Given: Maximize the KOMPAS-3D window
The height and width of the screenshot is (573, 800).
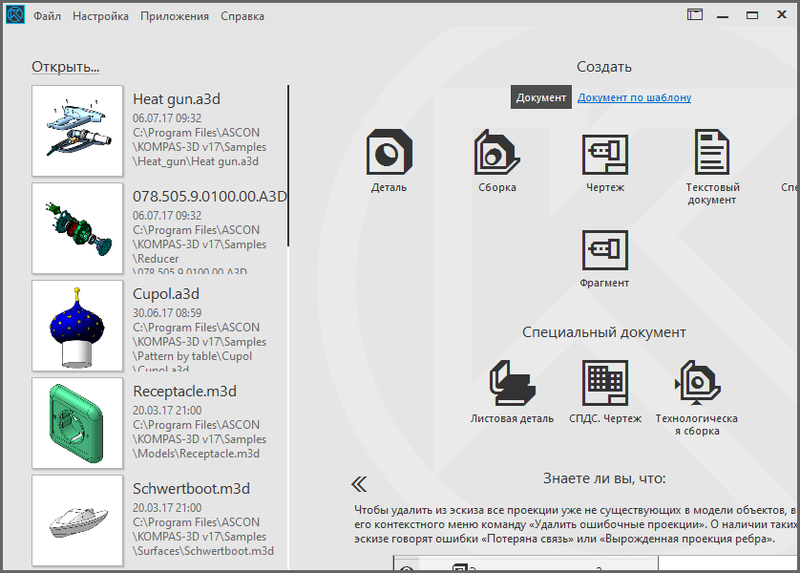Looking at the screenshot, I should pos(752,15).
